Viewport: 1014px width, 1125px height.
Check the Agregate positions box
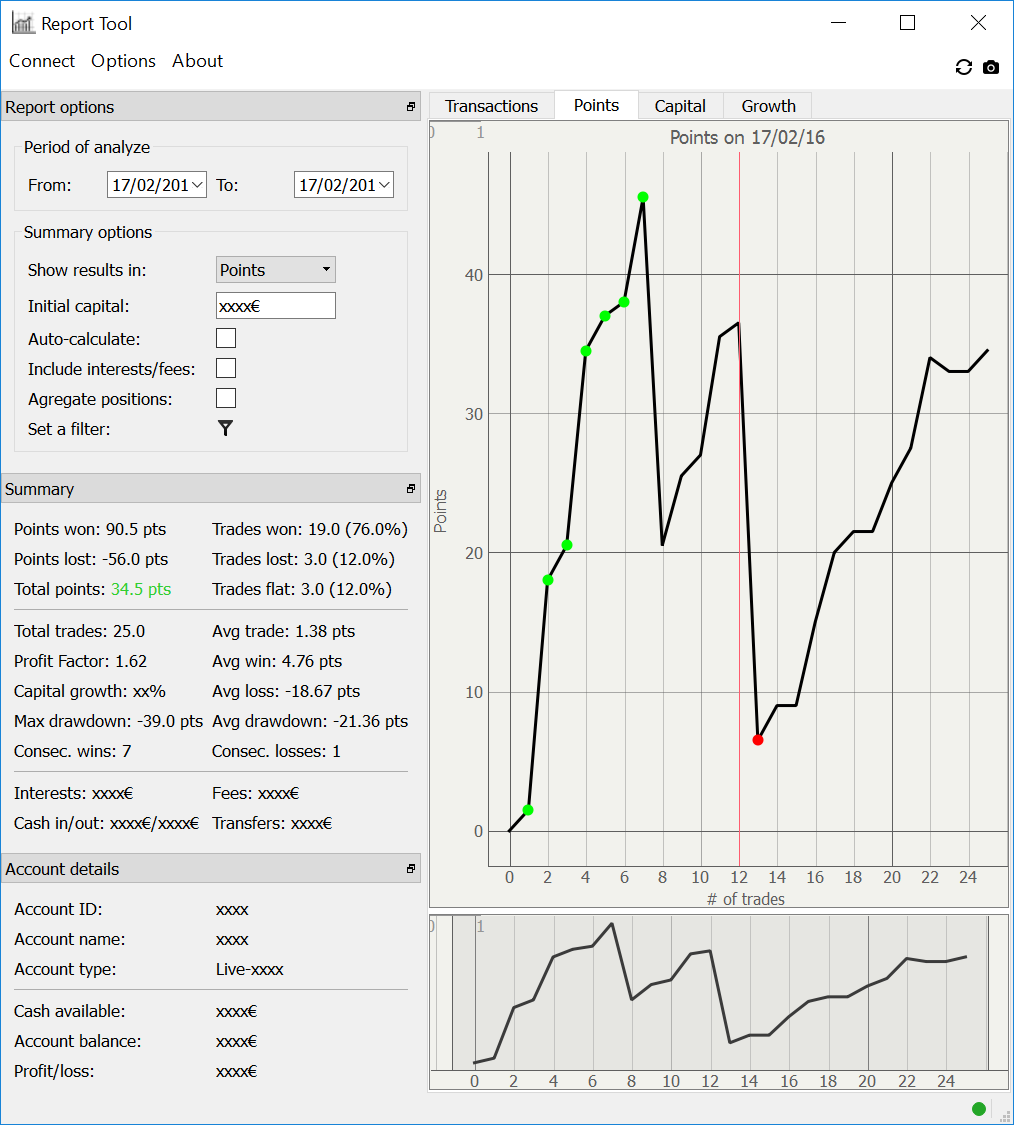pyautogui.click(x=226, y=398)
